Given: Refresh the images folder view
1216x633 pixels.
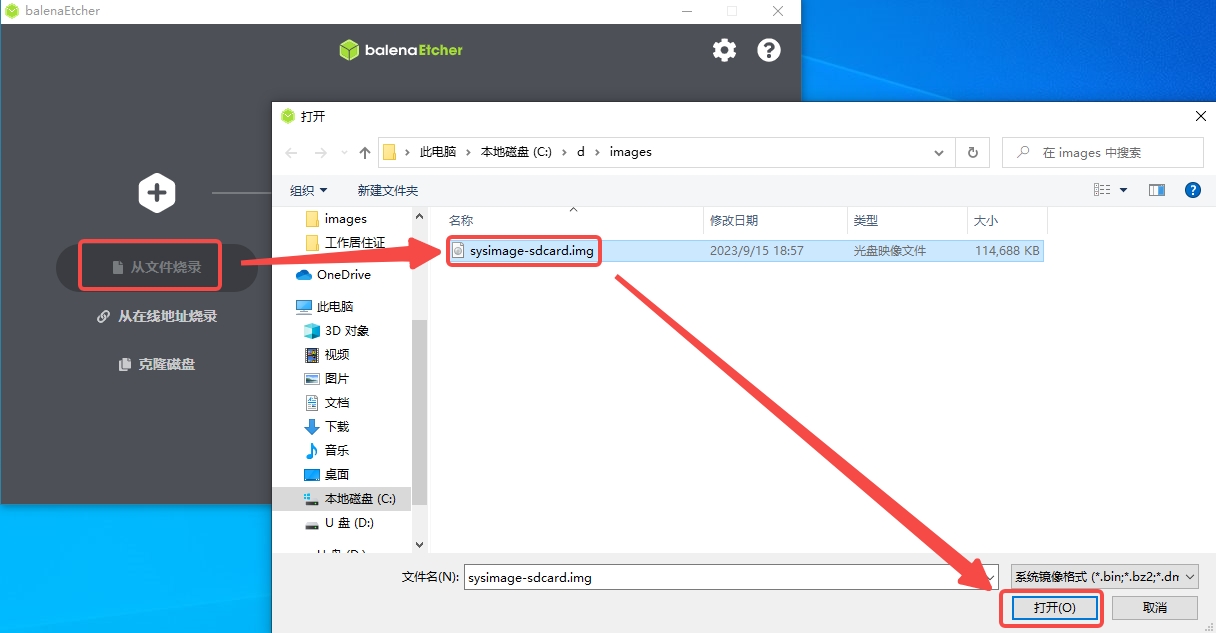Looking at the screenshot, I should click(973, 153).
